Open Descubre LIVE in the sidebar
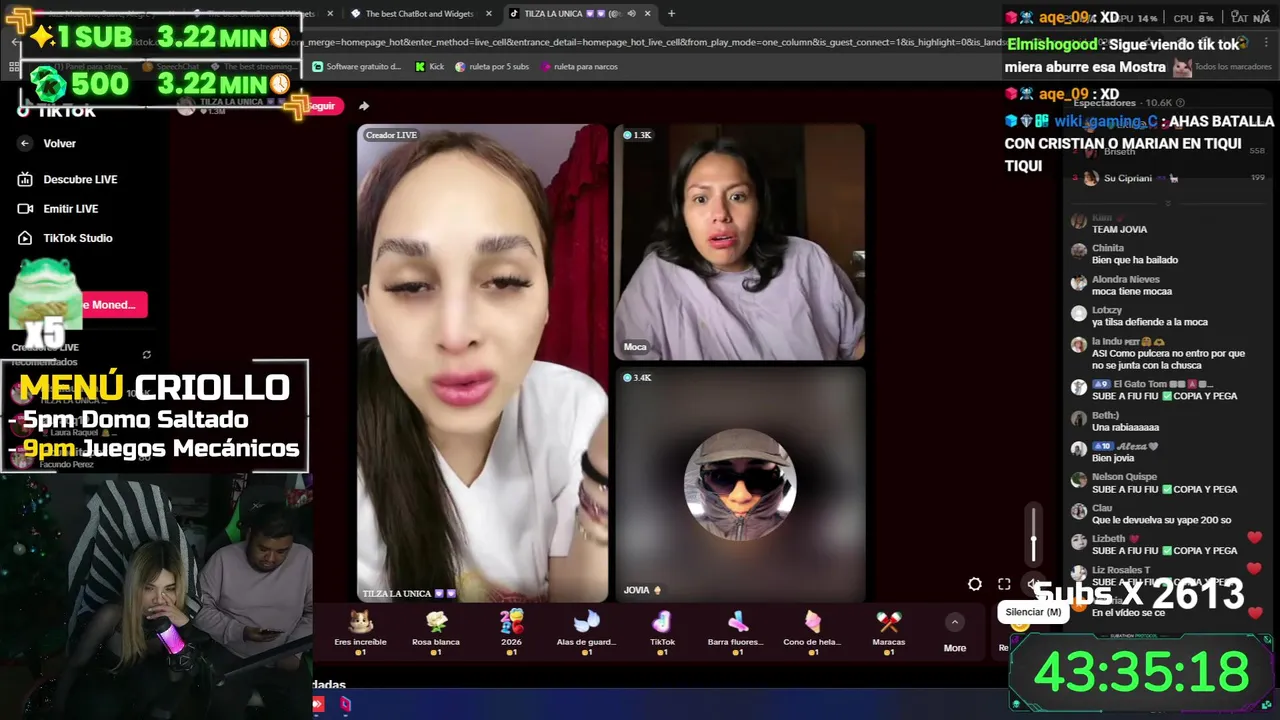1280x720 pixels. (x=68, y=179)
